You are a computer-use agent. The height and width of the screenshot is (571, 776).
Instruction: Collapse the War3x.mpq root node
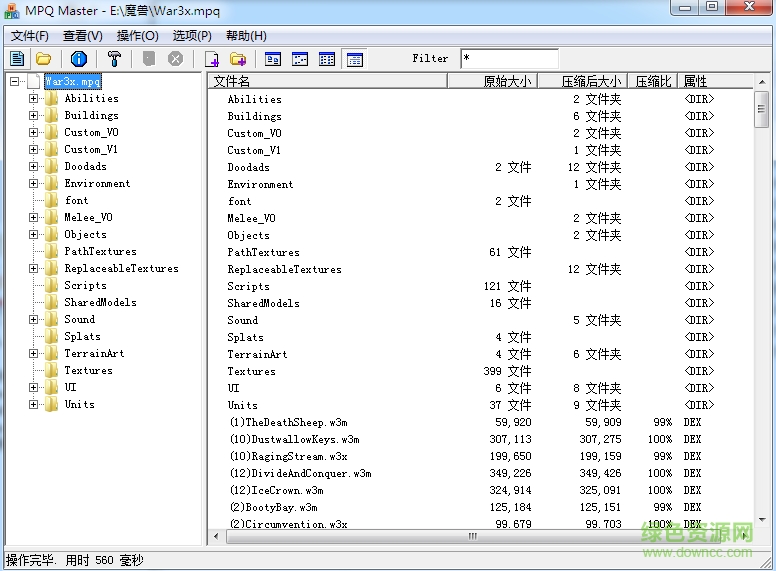click(x=15, y=82)
